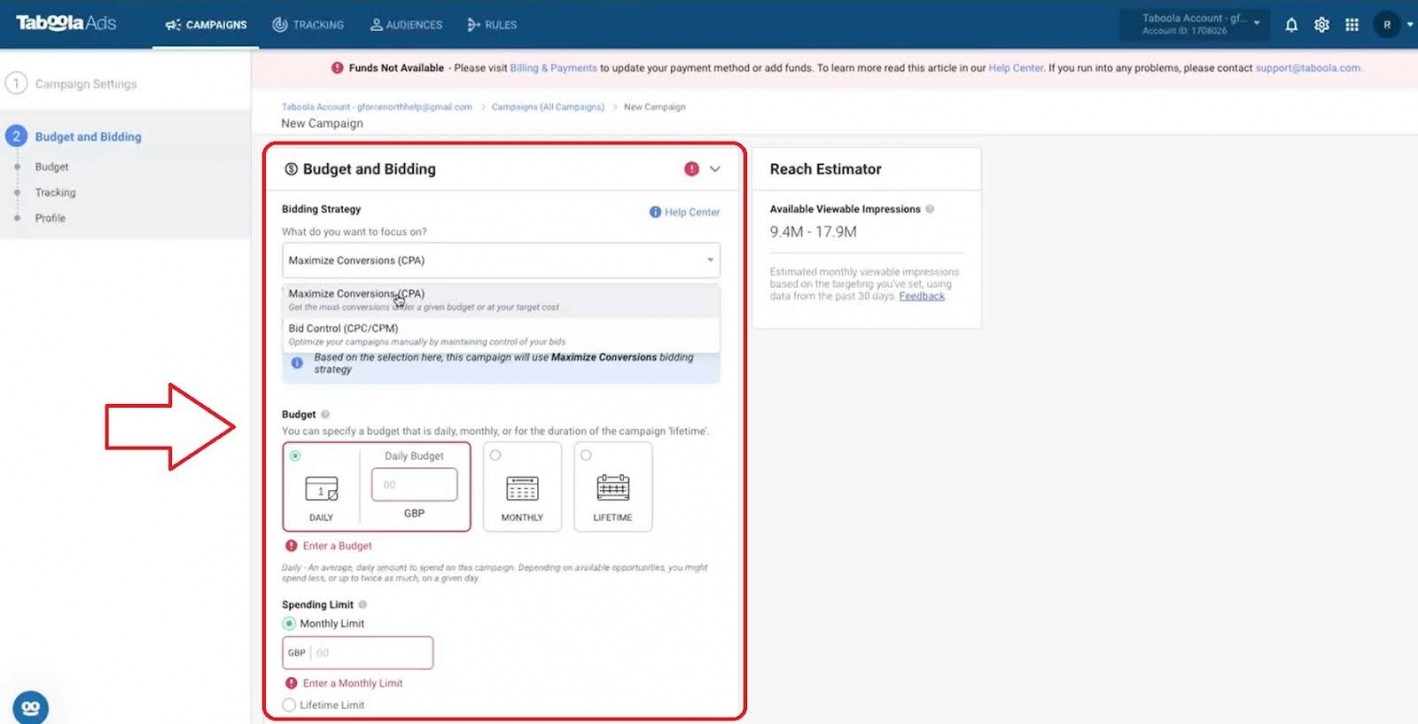Click the step 2 circle icon
1418x724 pixels.
point(16,136)
